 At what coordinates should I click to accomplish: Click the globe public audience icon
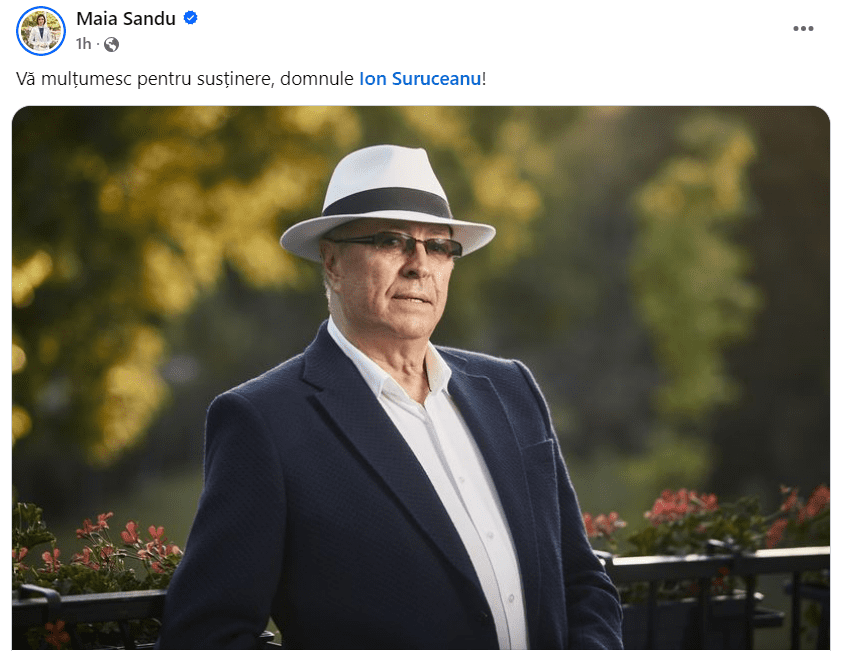click(112, 44)
